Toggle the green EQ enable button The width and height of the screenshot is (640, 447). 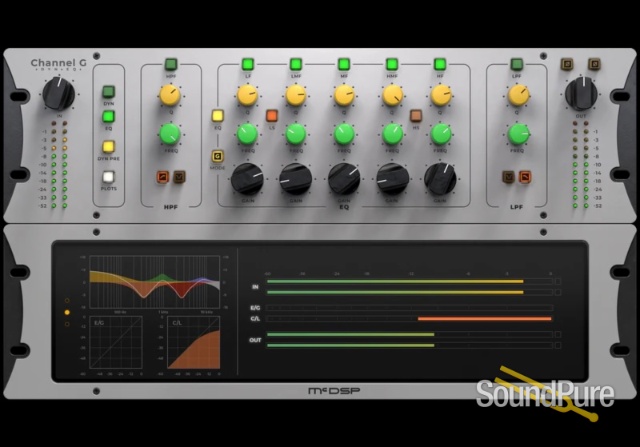point(108,118)
